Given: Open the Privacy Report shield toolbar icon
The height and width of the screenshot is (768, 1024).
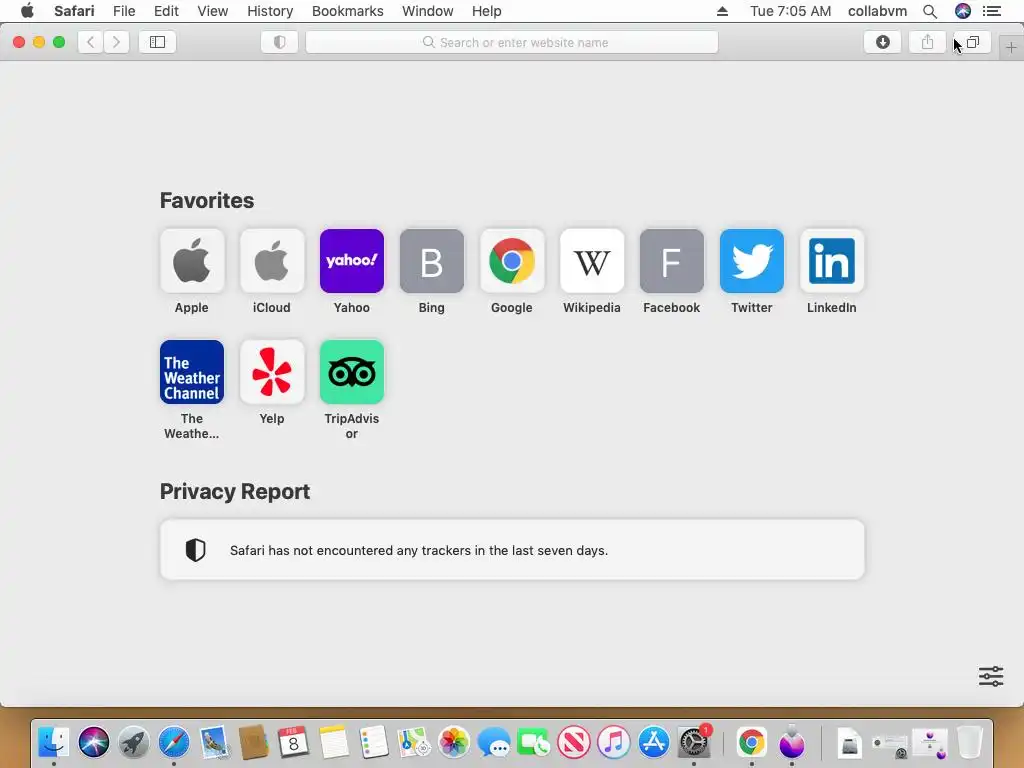Looking at the screenshot, I should point(280,42).
